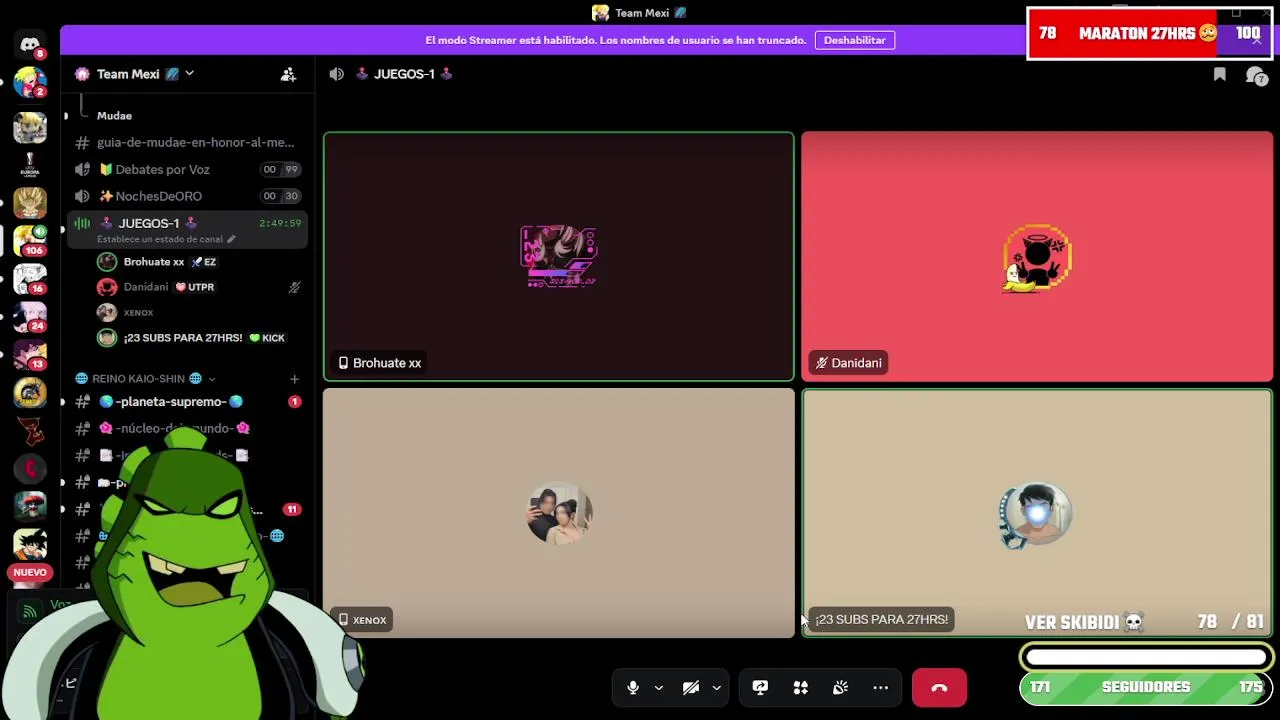Focus the Brohuate xx video tile
This screenshot has height=720, width=1280.
tap(559, 257)
